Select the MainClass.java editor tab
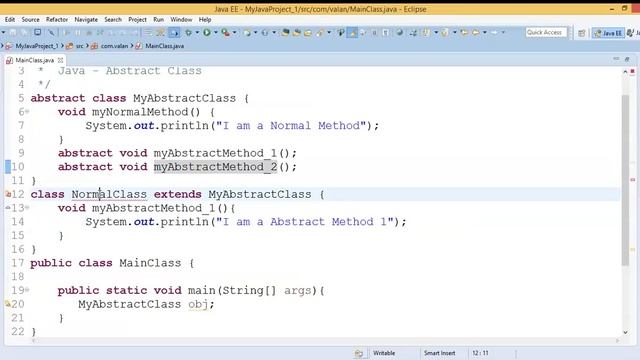640x360 pixels. [34, 60]
